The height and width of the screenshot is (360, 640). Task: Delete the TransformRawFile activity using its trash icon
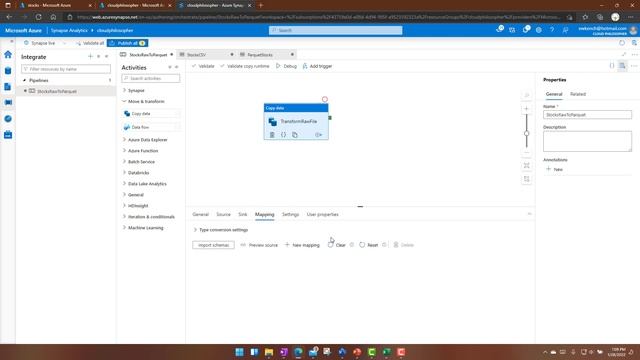tap(272, 135)
